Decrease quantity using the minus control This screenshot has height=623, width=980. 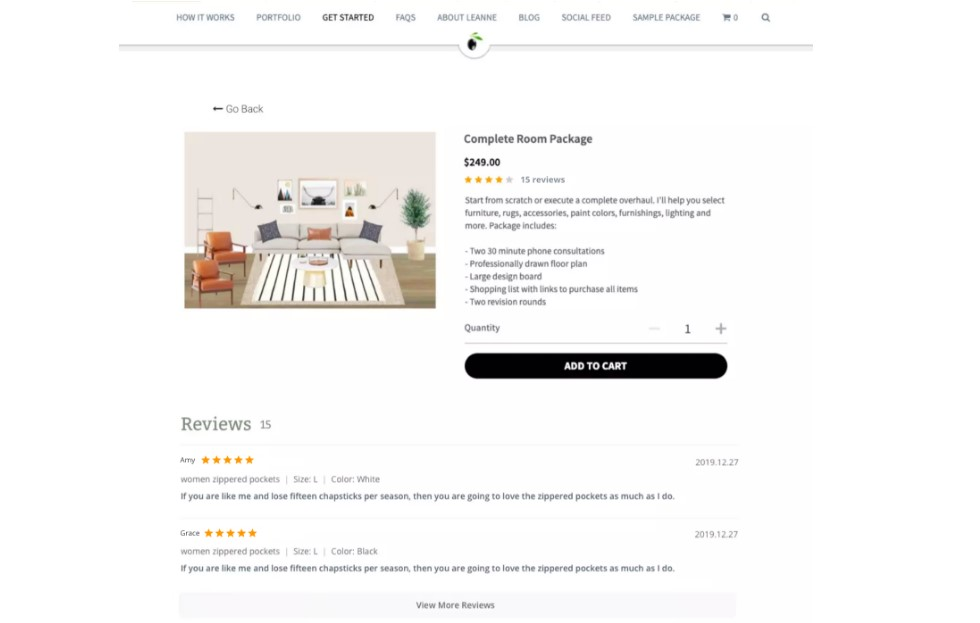point(654,328)
